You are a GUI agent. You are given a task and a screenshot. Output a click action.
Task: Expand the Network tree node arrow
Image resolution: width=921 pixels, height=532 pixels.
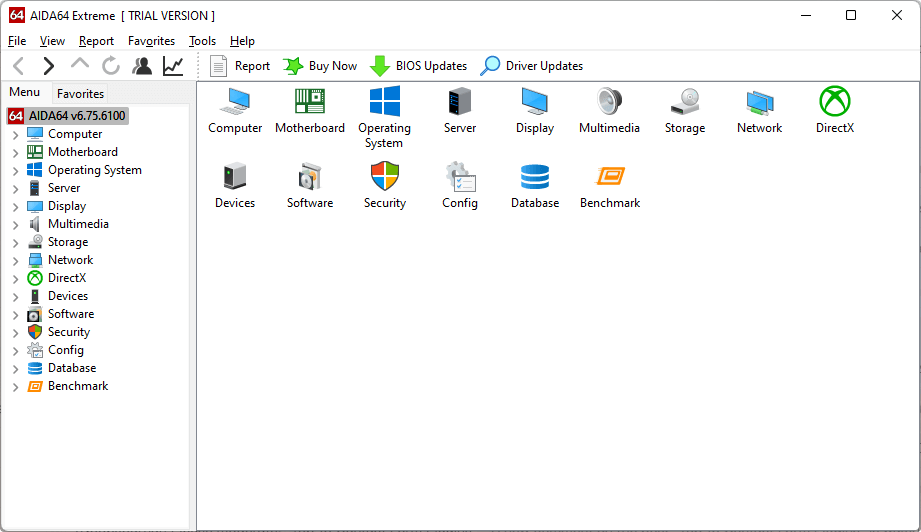(x=16, y=261)
